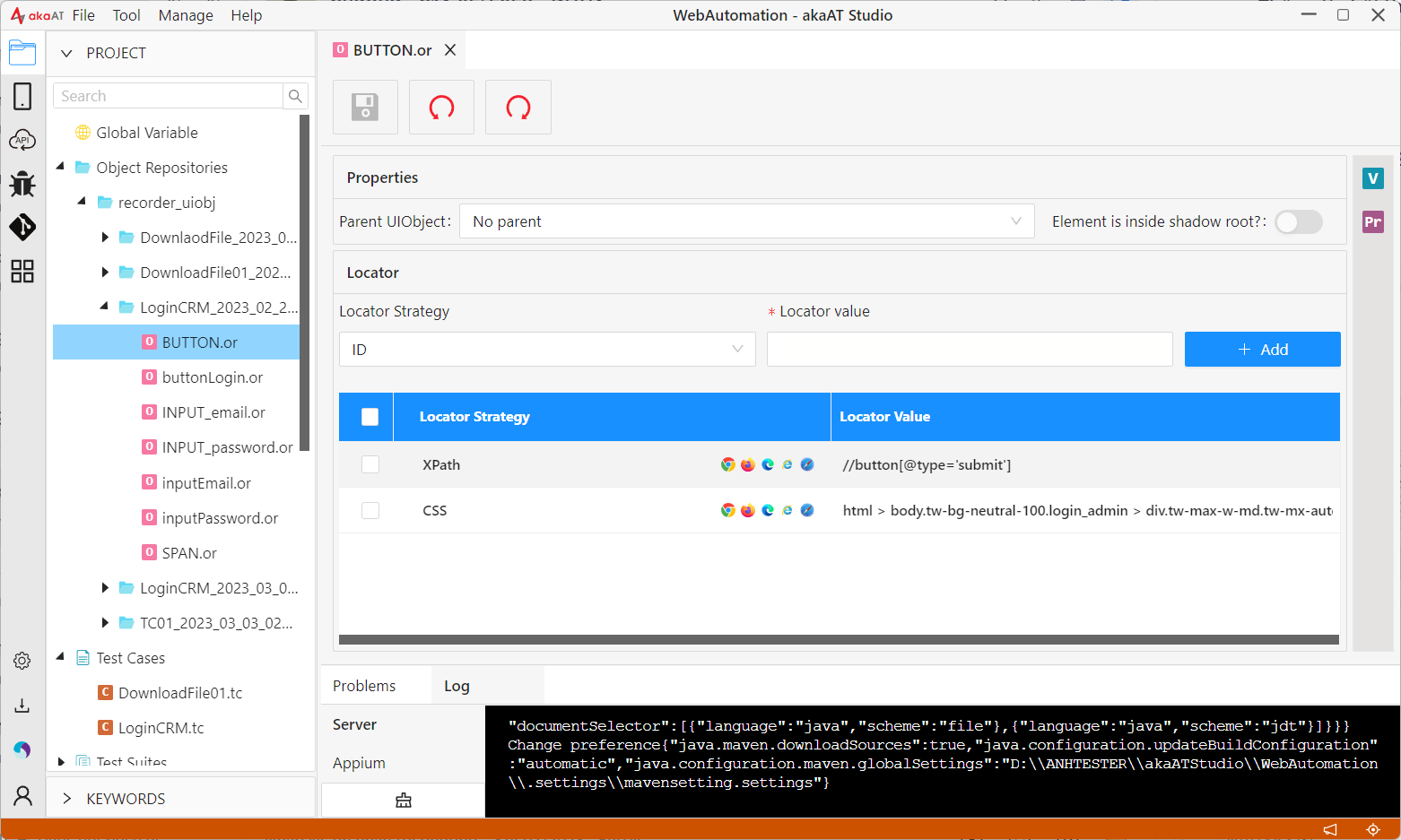Collapse the Object Repositories node
This screenshot has width=1401, height=840.
point(60,167)
